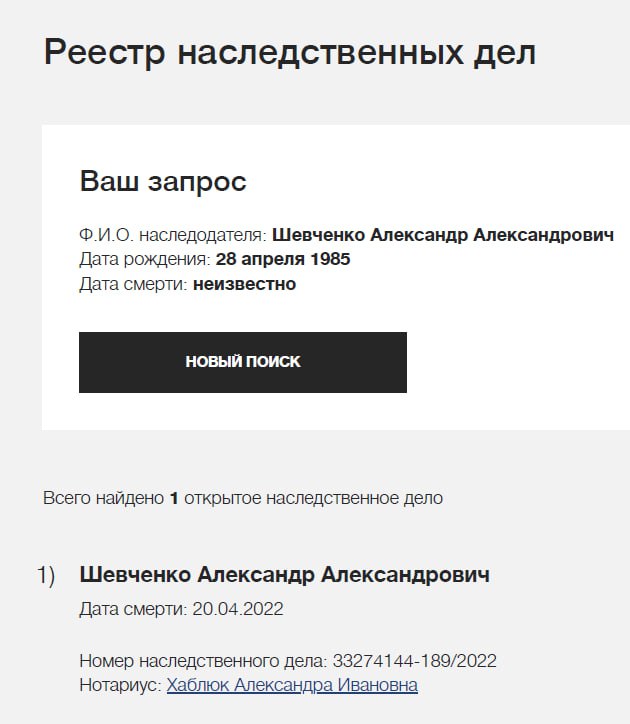Click the Реестр наследственных дел page heading
Image resolution: width=630 pixels, height=724 pixels.
(290, 52)
